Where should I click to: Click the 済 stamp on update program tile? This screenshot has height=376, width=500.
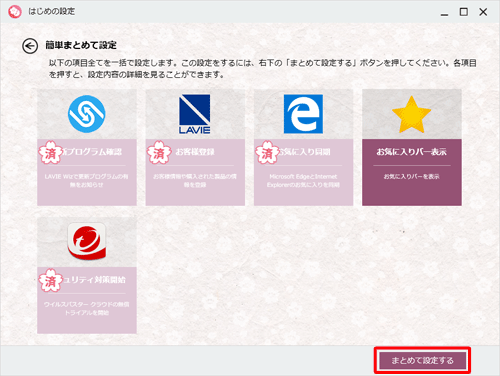click(x=50, y=153)
